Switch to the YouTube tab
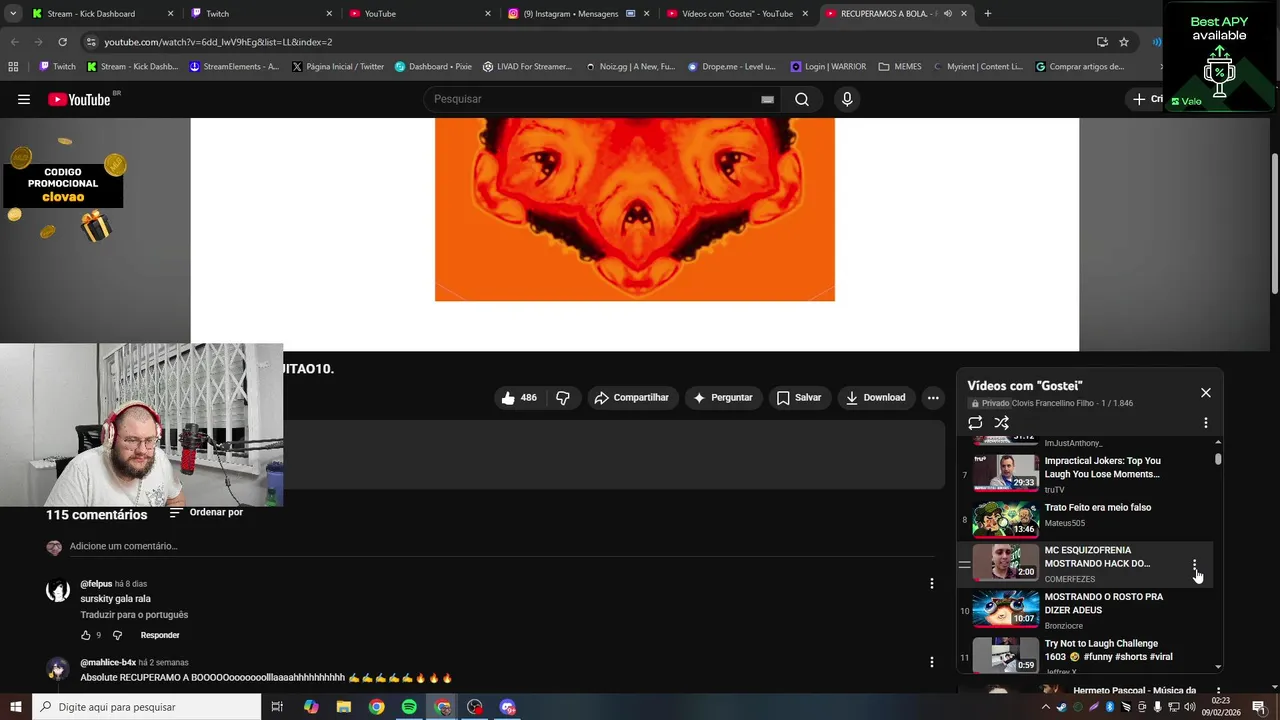Image resolution: width=1280 pixels, height=720 pixels. click(x=420, y=13)
